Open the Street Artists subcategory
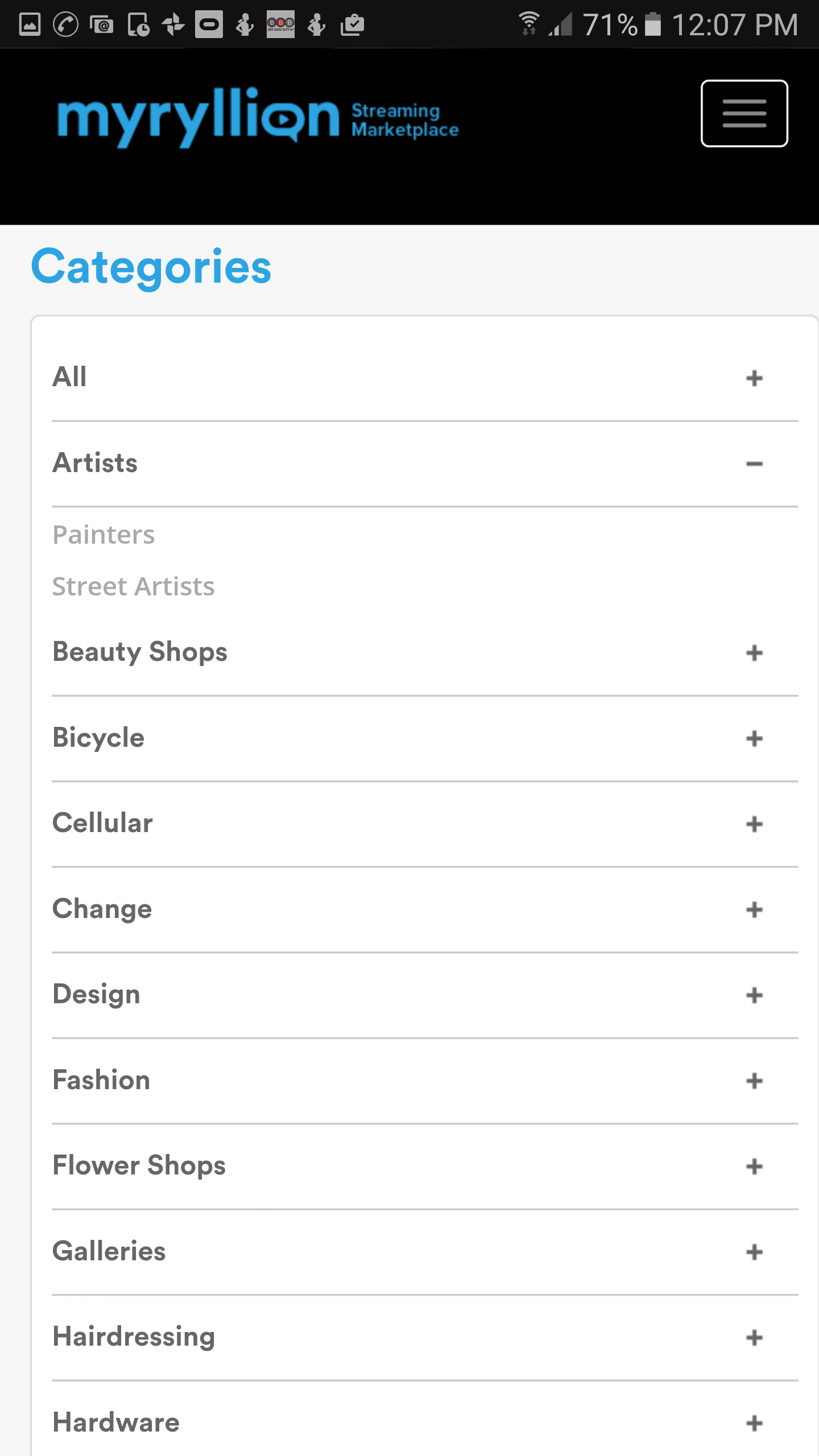The height and width of the screenshot is (1456, 819). (134, 586)
